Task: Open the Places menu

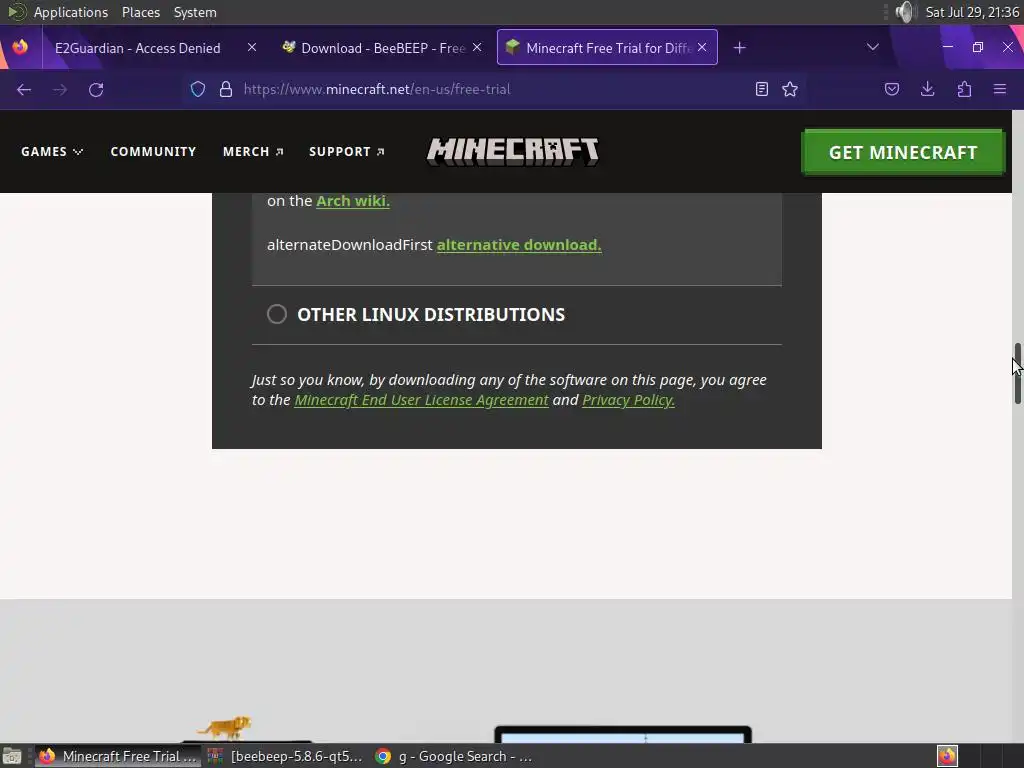Action: coord(141,12)
